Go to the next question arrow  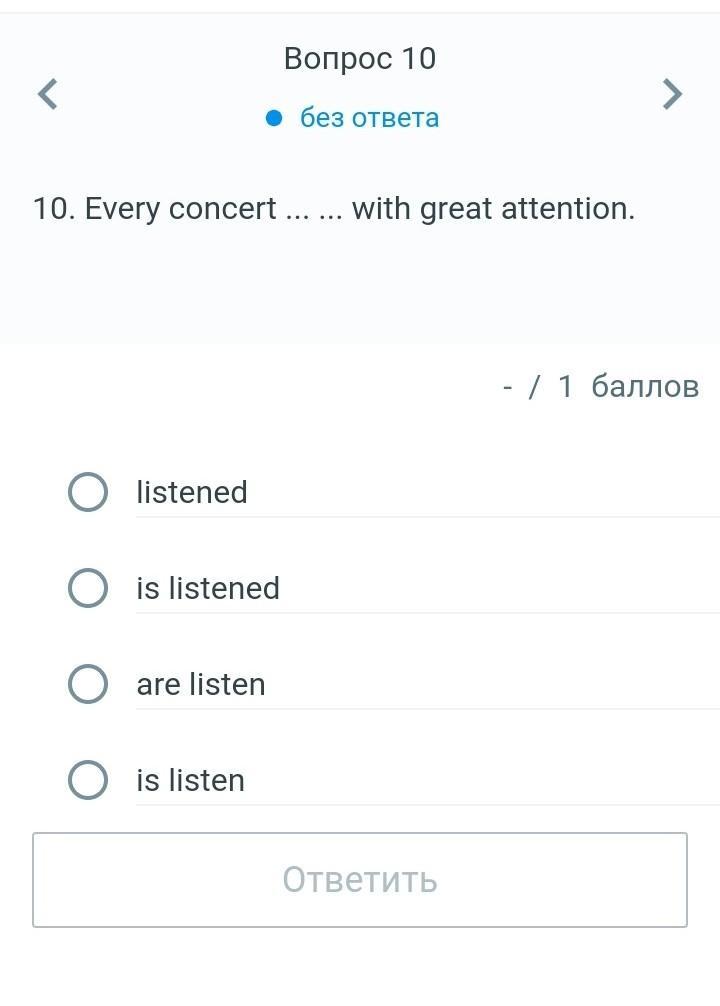(x=673, y=94)
